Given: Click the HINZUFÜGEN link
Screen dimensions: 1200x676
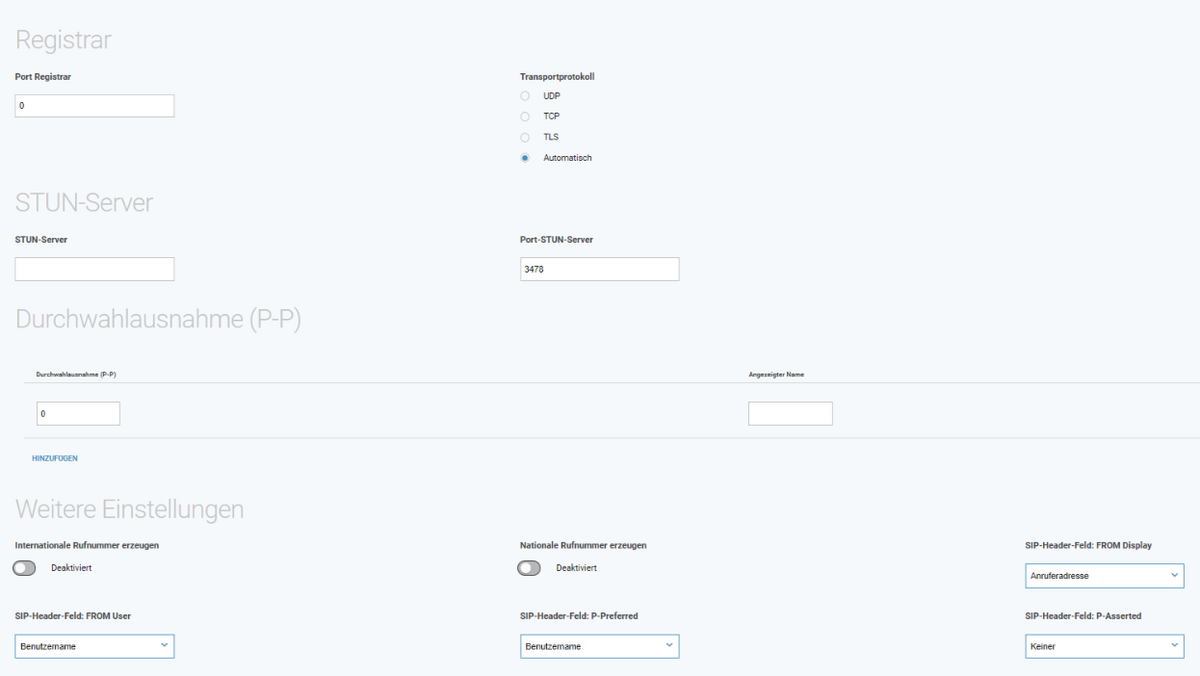Looking at the screenshot, I should pyautogui.click(x=55, y=458).
